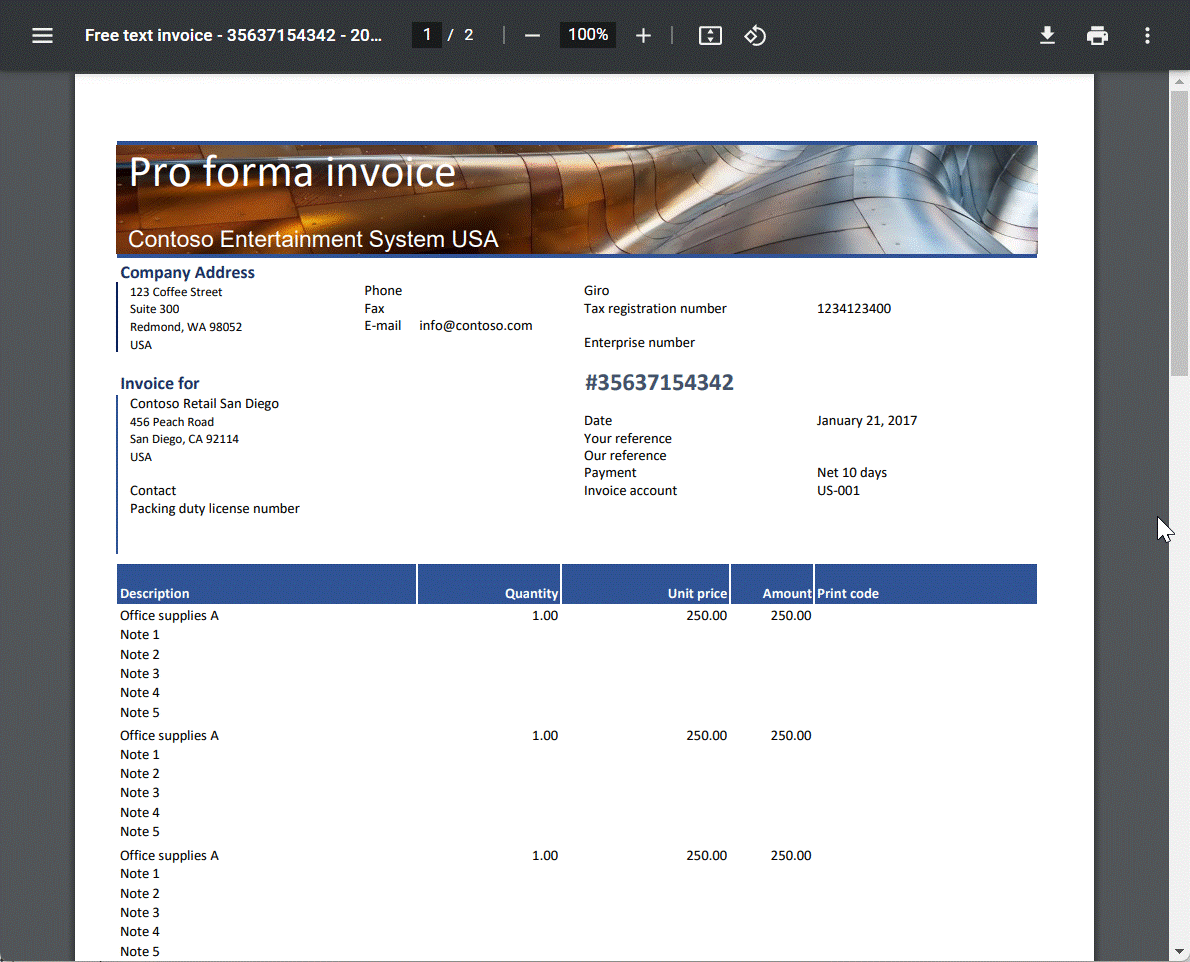
Task: Zoom out of the document
Action: (533, 35)
